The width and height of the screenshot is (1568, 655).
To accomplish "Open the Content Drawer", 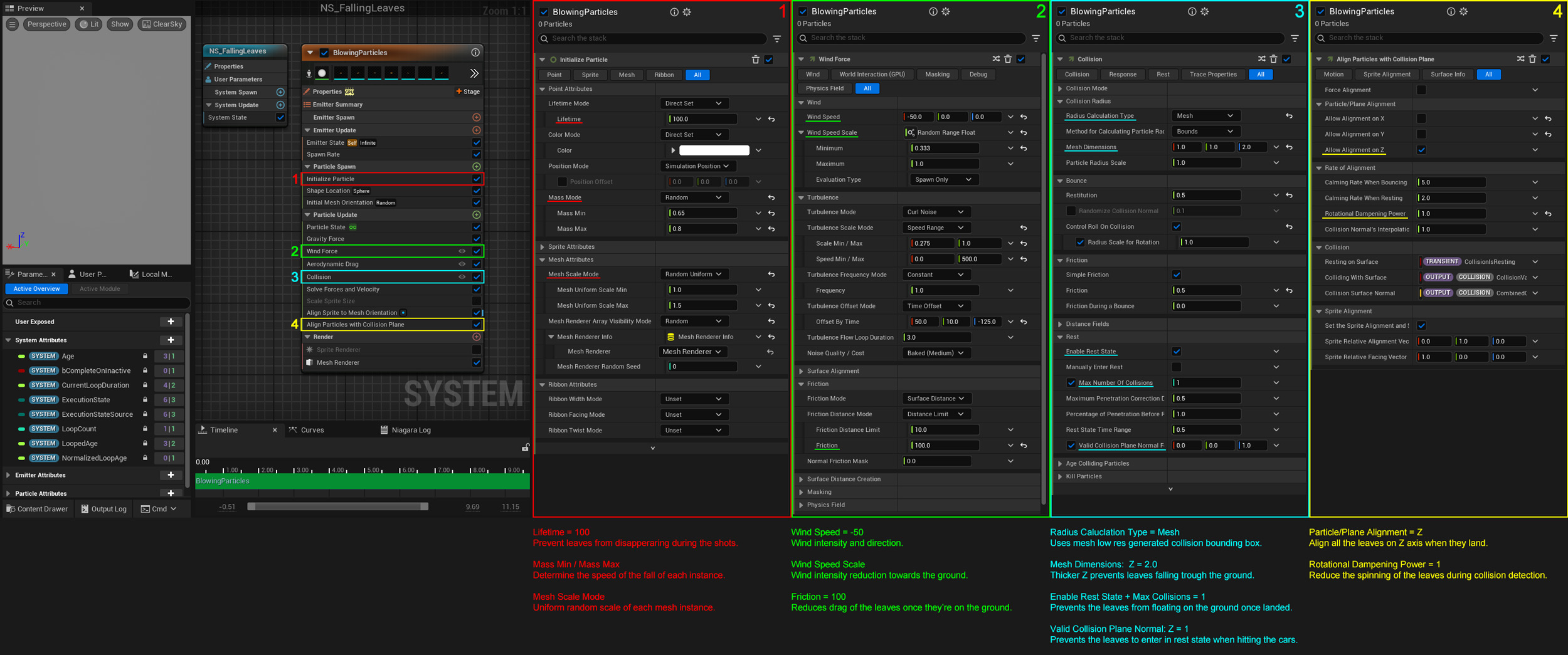I will tap(37, 509).
